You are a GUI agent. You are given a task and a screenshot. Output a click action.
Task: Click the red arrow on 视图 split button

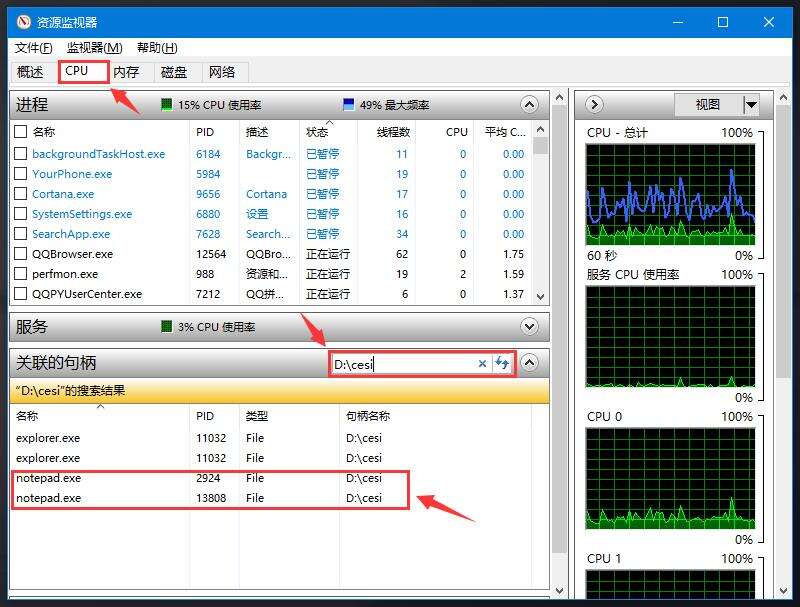tap(749, 104)
